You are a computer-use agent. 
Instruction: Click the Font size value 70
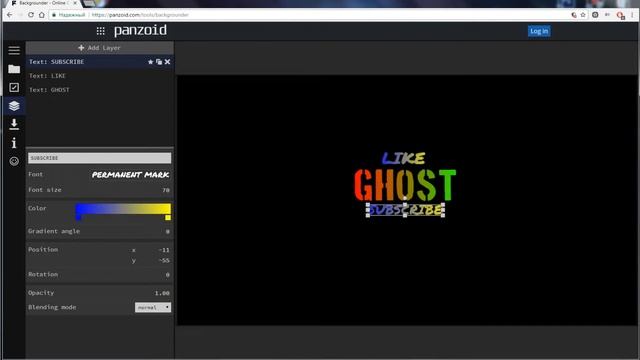pos(165,190)
